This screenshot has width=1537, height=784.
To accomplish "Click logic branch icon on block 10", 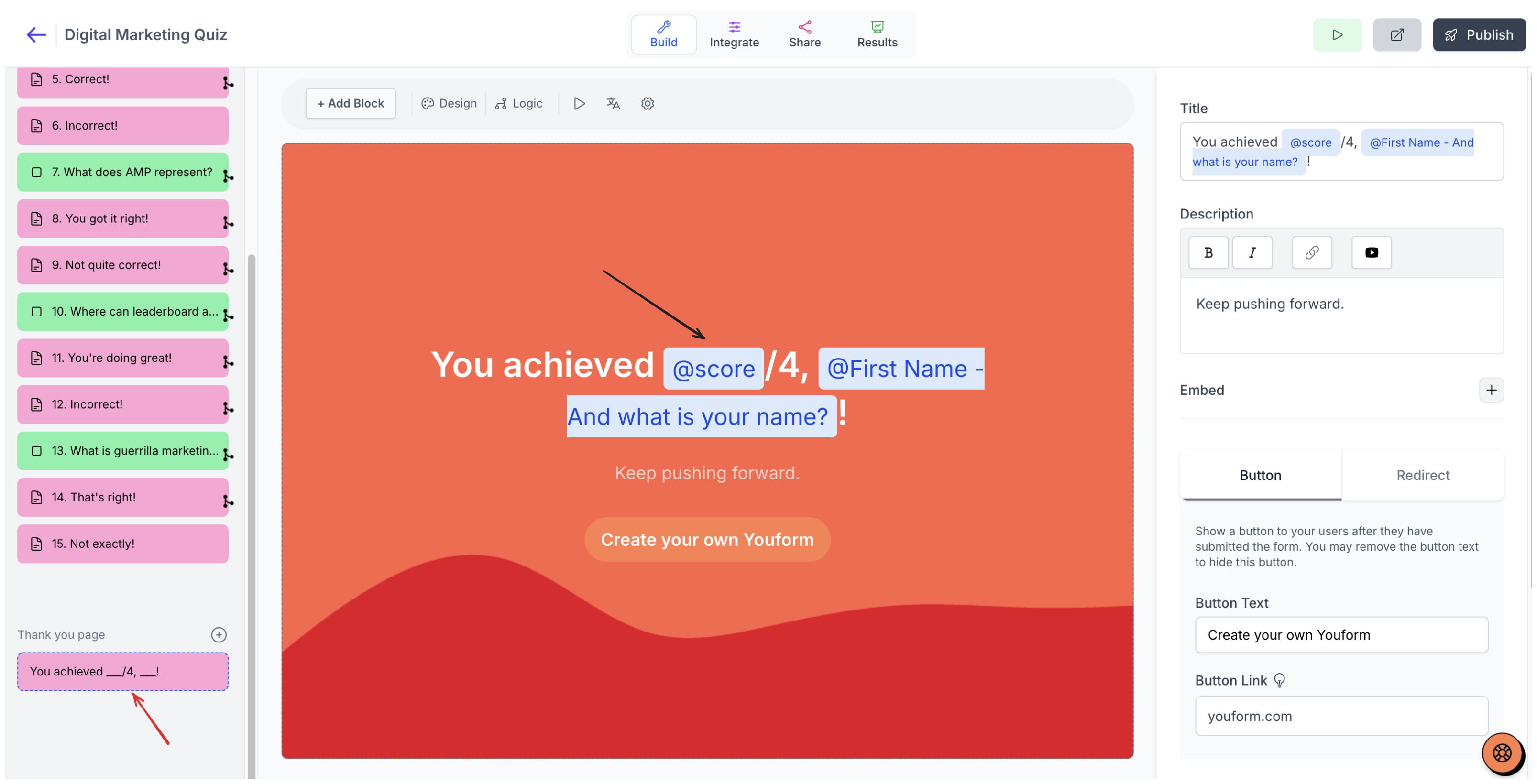I will (x=227, y=316).
